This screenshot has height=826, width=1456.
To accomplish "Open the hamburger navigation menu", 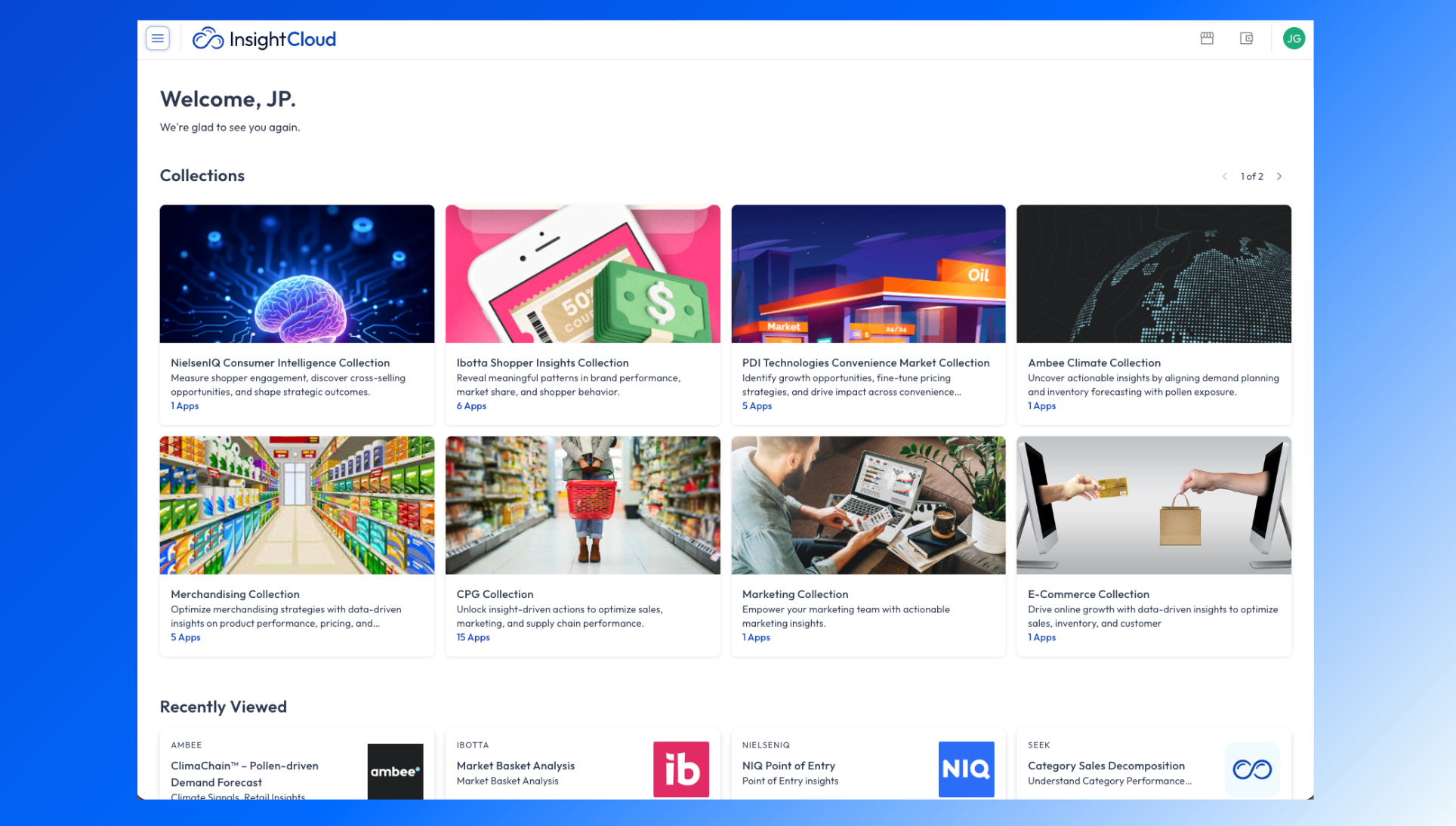I will pyautogui.click(x=157, y=39).
